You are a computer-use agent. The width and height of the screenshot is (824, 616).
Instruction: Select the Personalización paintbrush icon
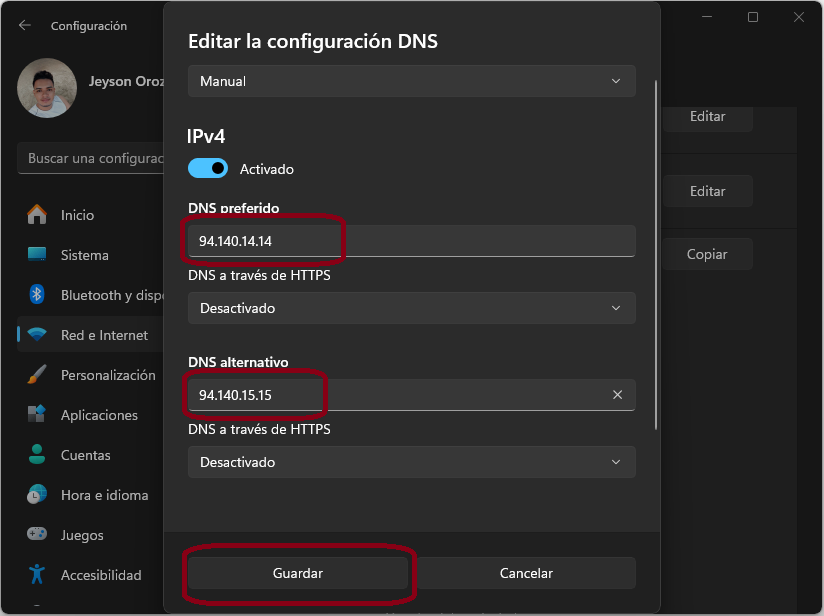(x=37, y=375)
